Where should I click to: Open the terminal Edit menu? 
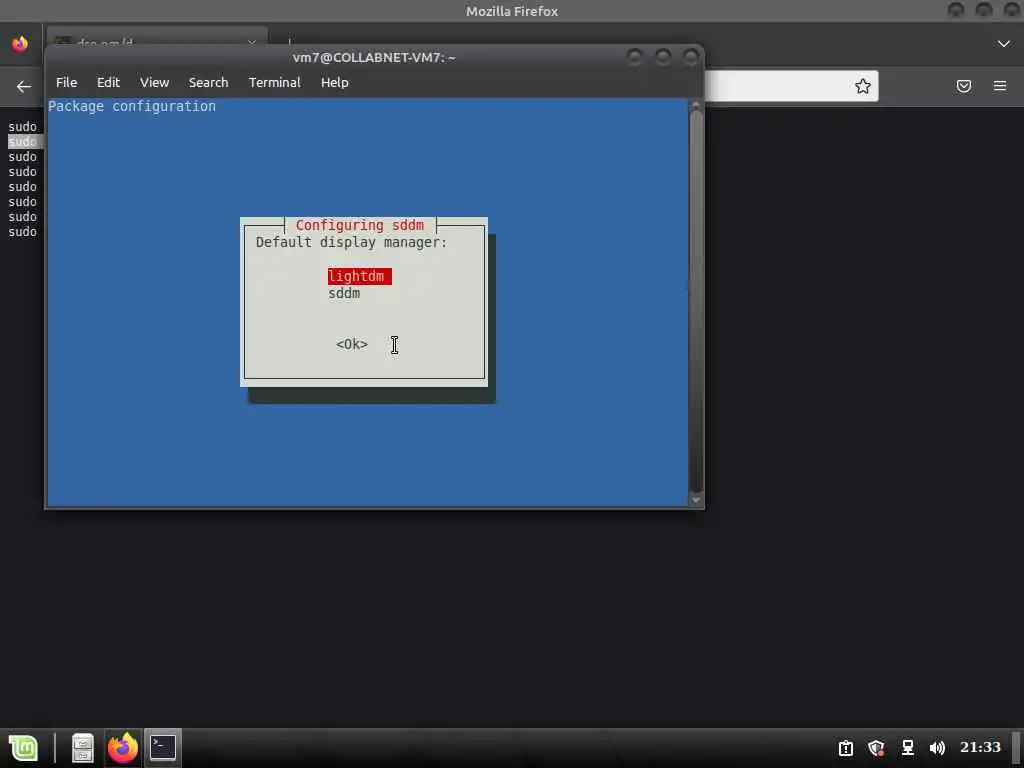click(108, 82)
